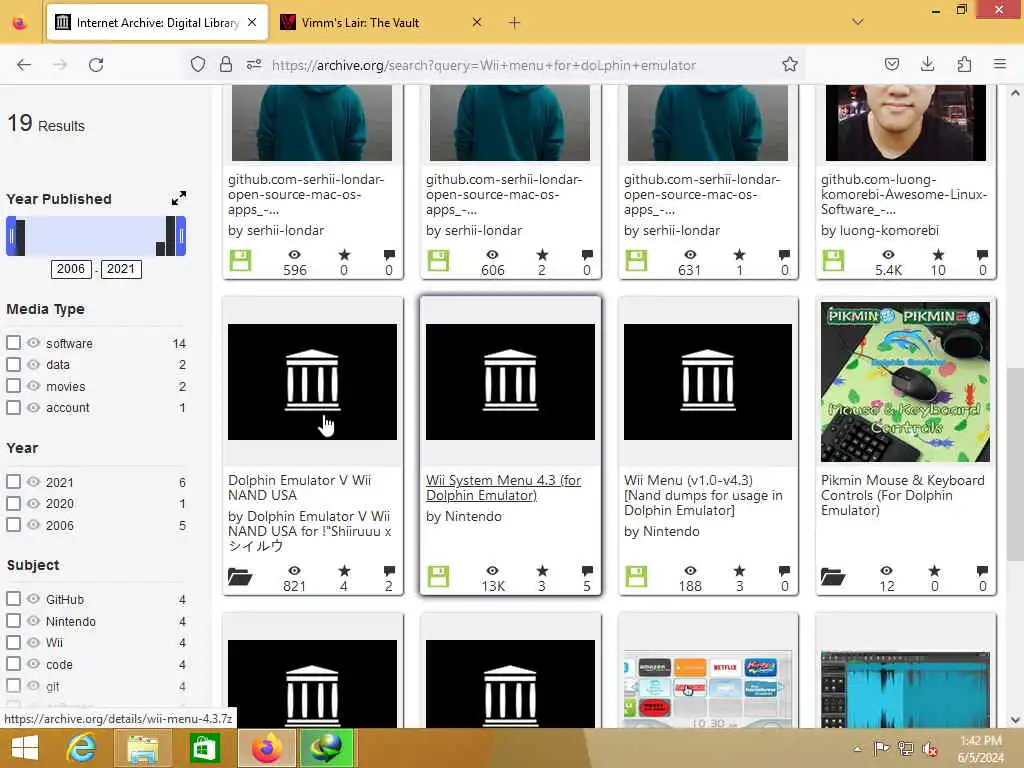Show hidden system tray icons arrow
The height and width of the screenshot is (768, 1024).
857,749
